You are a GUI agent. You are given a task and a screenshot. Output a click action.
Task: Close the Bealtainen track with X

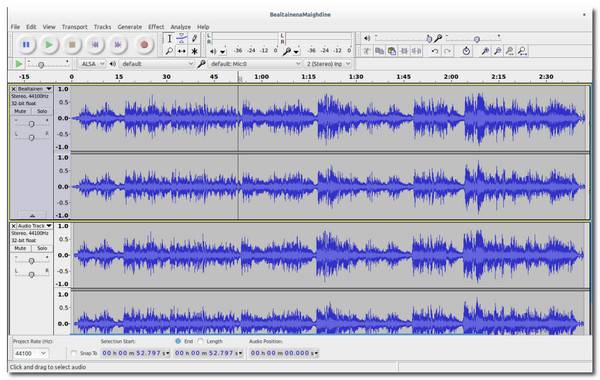13,89
